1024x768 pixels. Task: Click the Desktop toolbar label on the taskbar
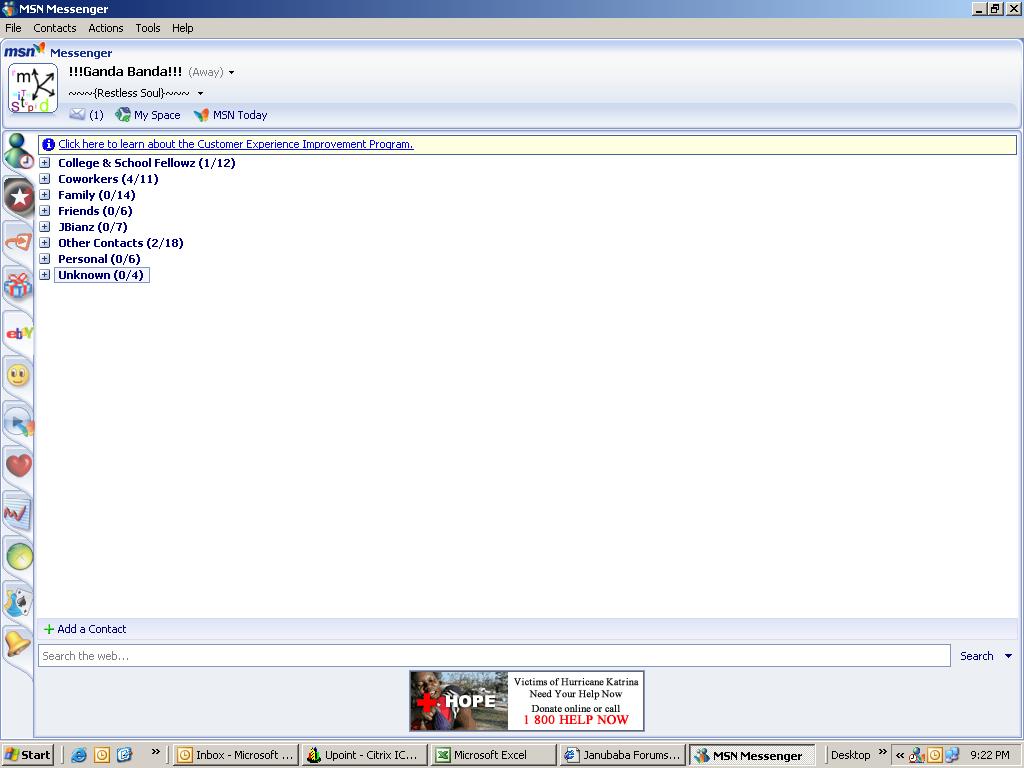click(x=850, y=755)
